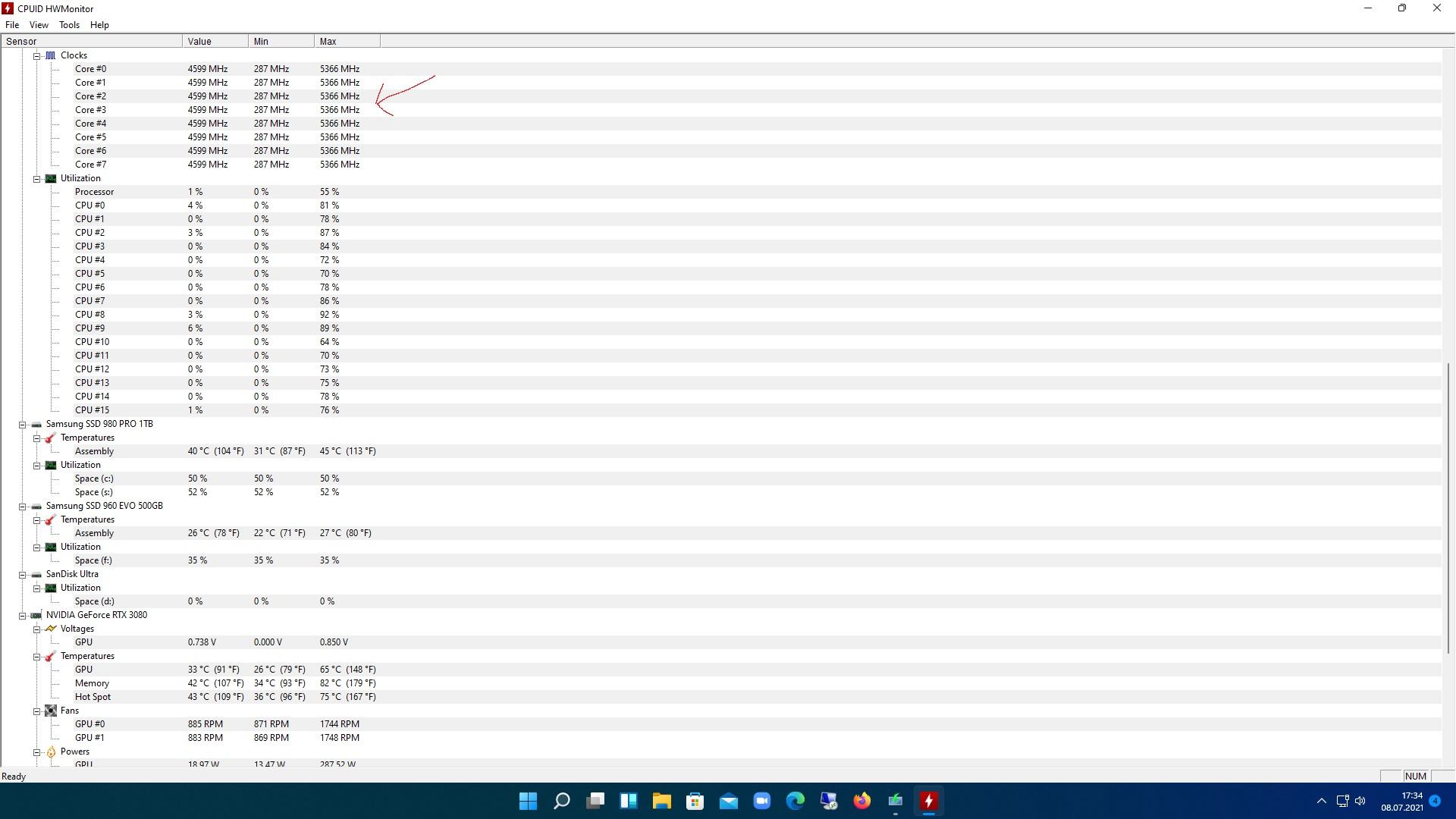
Task: Open the Tools menu
Action: [69, 25]
